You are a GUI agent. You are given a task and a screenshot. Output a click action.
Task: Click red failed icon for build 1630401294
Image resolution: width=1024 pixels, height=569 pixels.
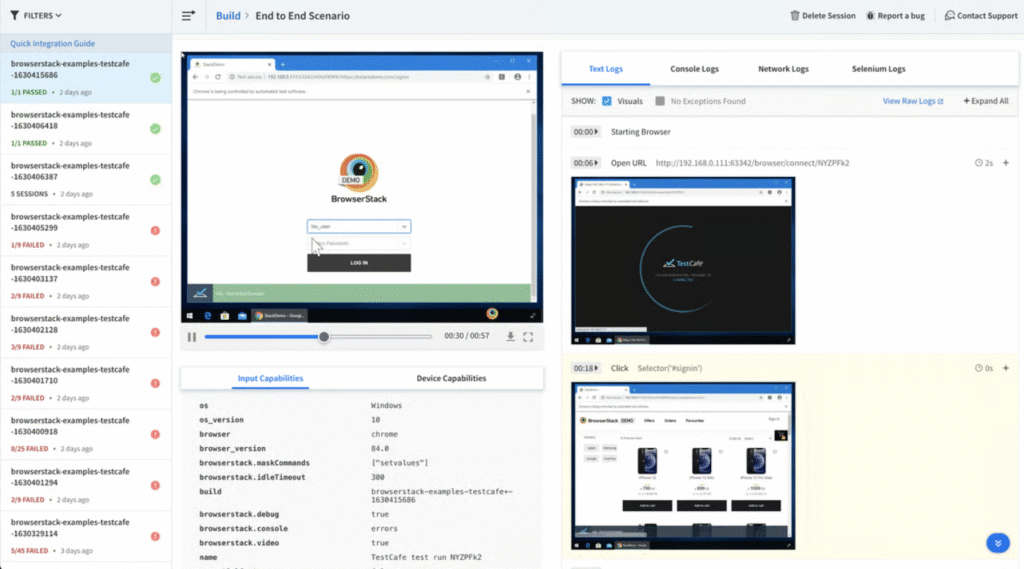pos(155,485)
